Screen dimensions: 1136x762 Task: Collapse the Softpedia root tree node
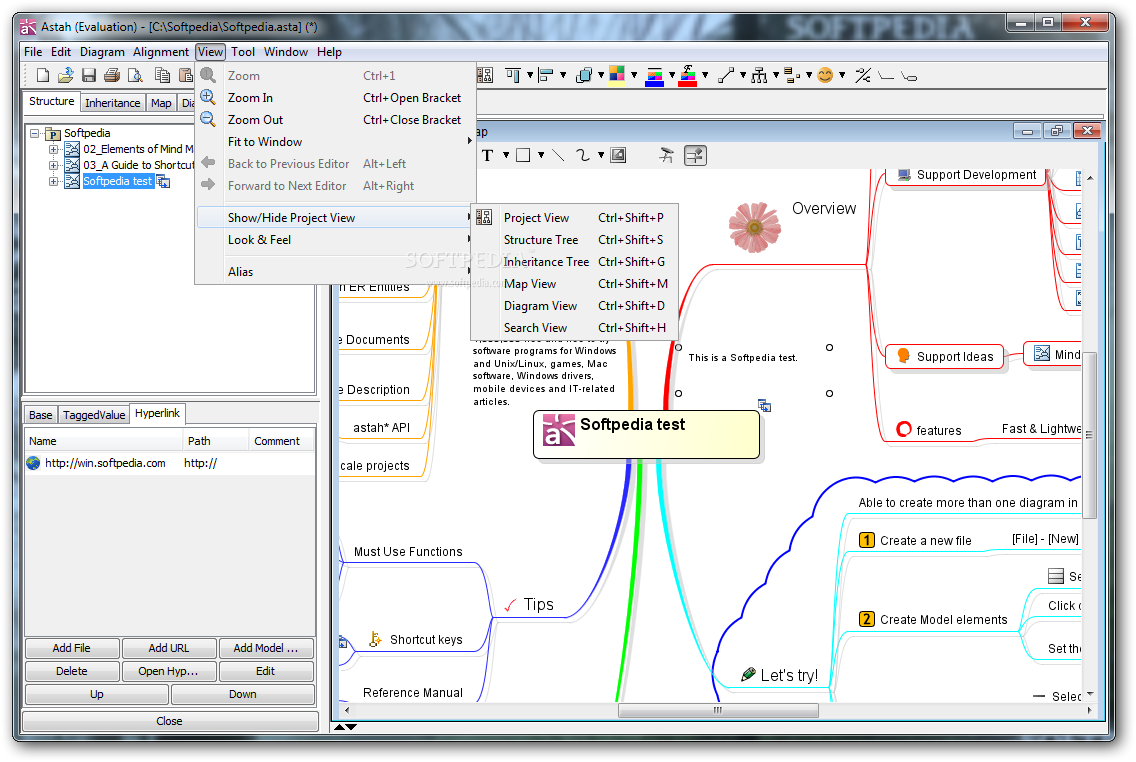[34, 133]
